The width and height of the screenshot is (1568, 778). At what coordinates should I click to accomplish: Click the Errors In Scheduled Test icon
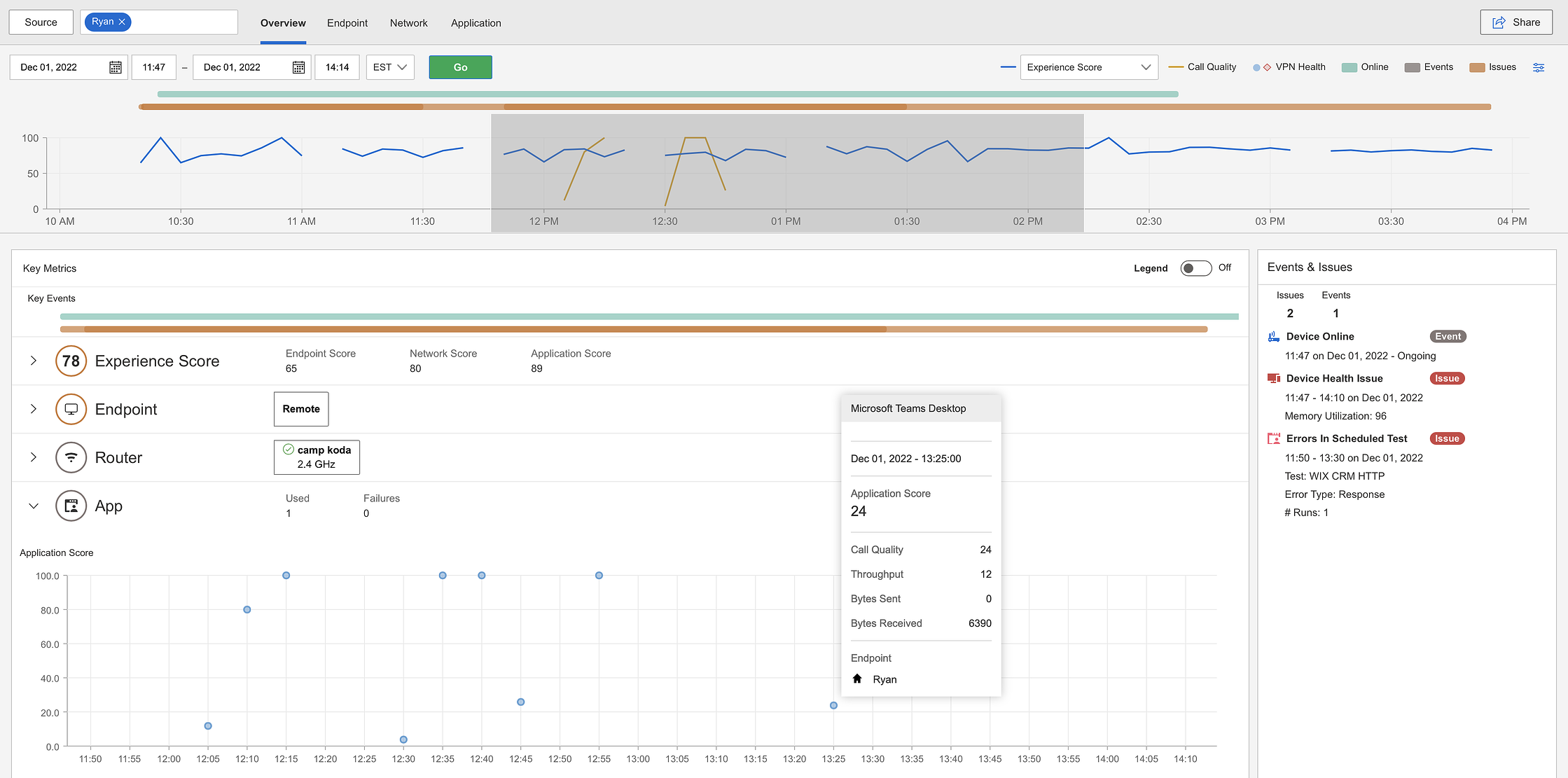pos(1274,438)
